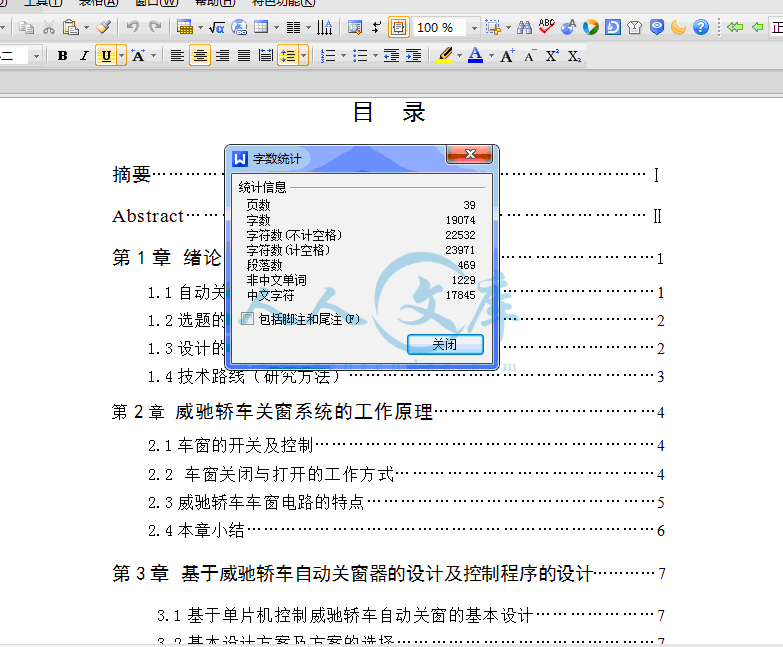The height and width of the screenshot is (647, 783).
Task: Open the line spacing dropdown arrow
Action: (x=304, y=55)
